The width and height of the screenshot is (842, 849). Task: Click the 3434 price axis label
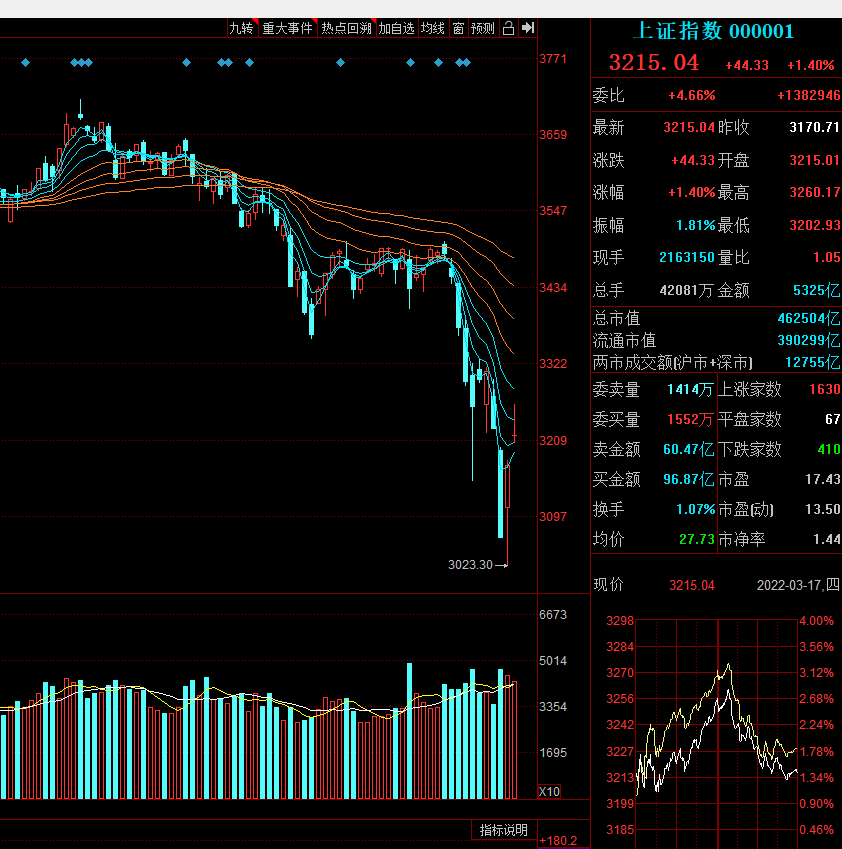[553, 288]
